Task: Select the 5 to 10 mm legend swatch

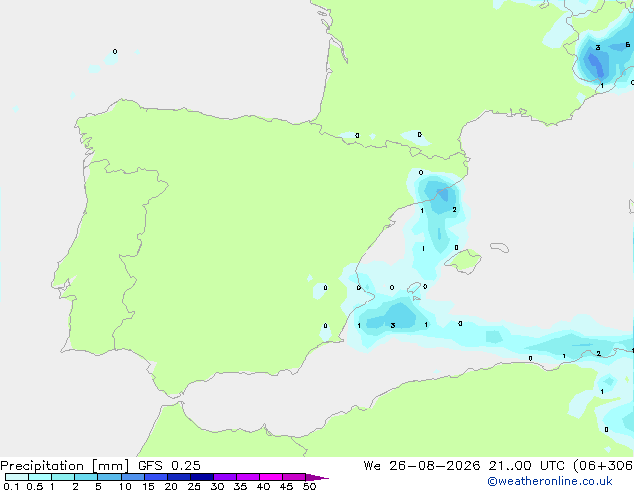Action: click(x=109, y=477)
